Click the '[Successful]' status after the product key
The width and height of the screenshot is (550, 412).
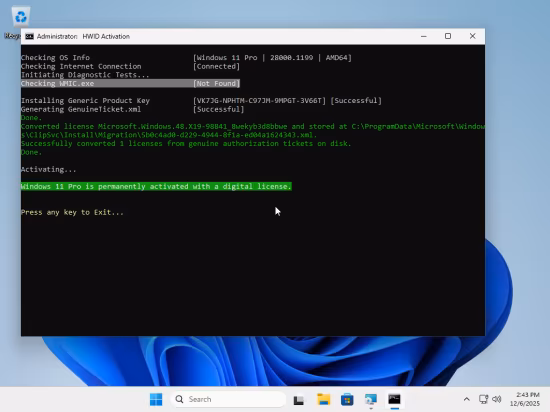click(x=356, y=101)
